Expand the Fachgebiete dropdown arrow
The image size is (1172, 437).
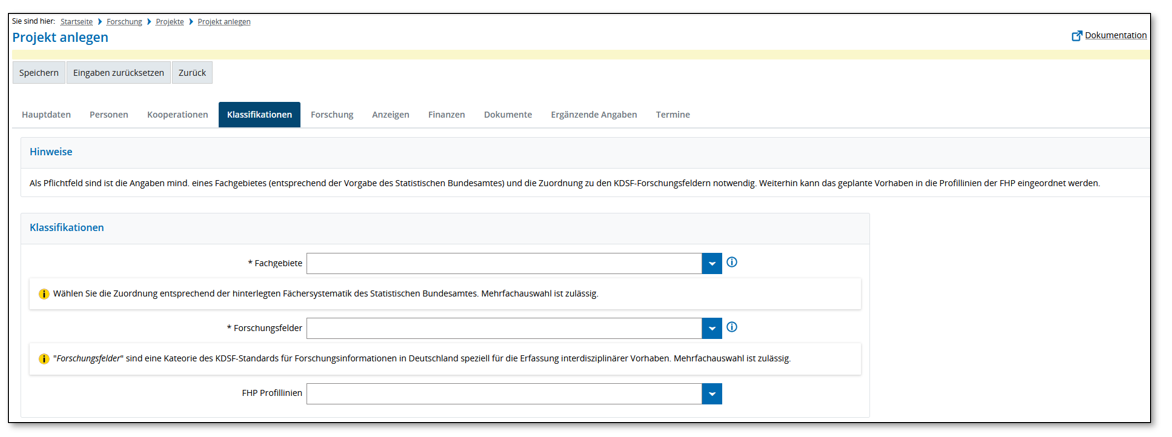tap(712, 264)
